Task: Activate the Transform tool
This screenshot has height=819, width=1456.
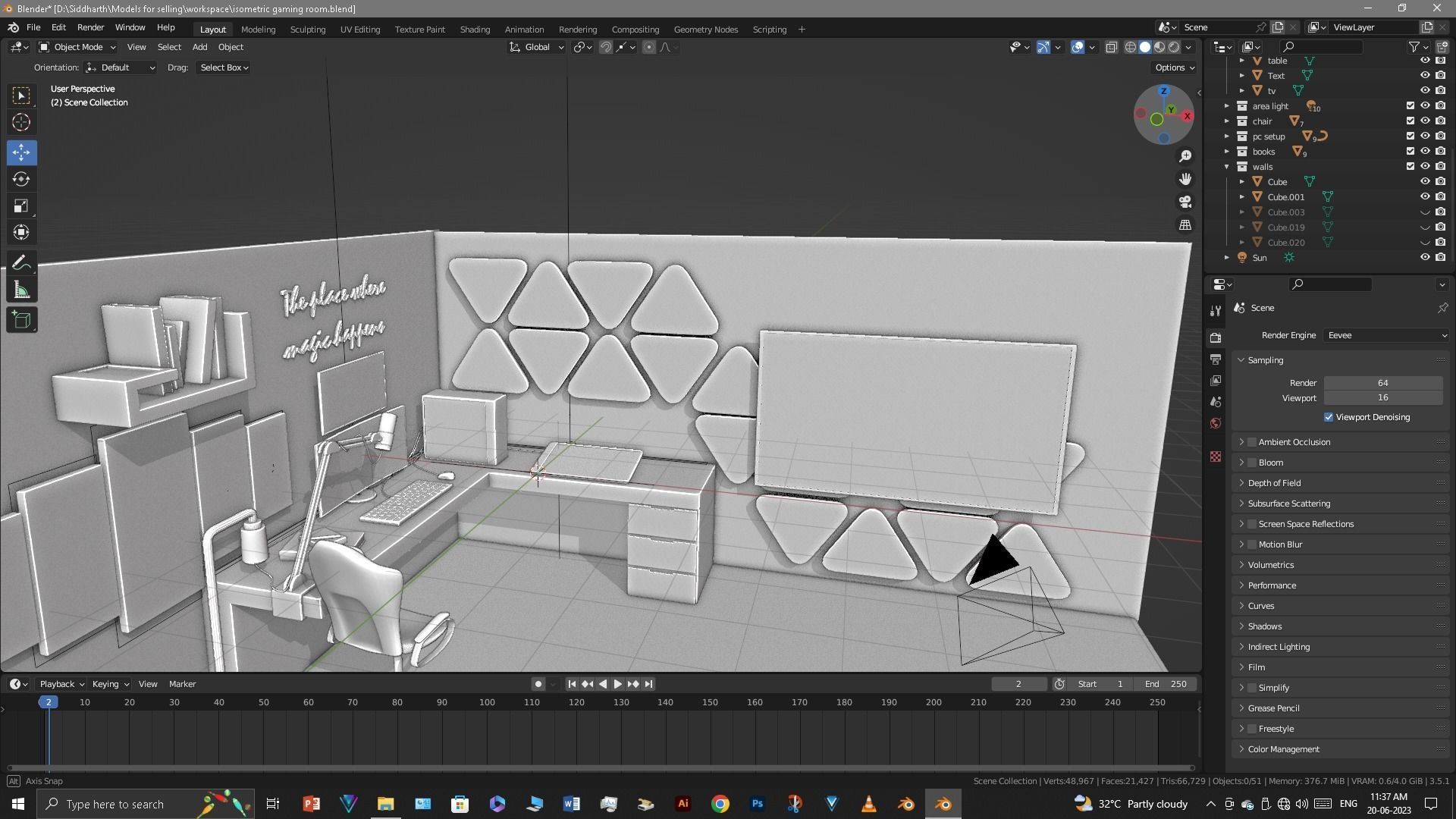Action: point(21,232)
